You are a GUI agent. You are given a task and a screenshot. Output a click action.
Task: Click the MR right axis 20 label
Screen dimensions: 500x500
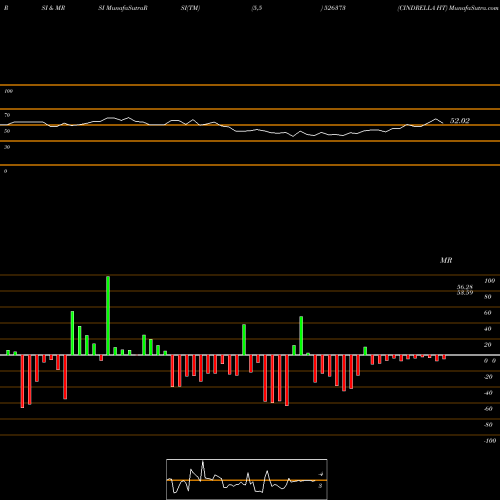tap(488, 345)
